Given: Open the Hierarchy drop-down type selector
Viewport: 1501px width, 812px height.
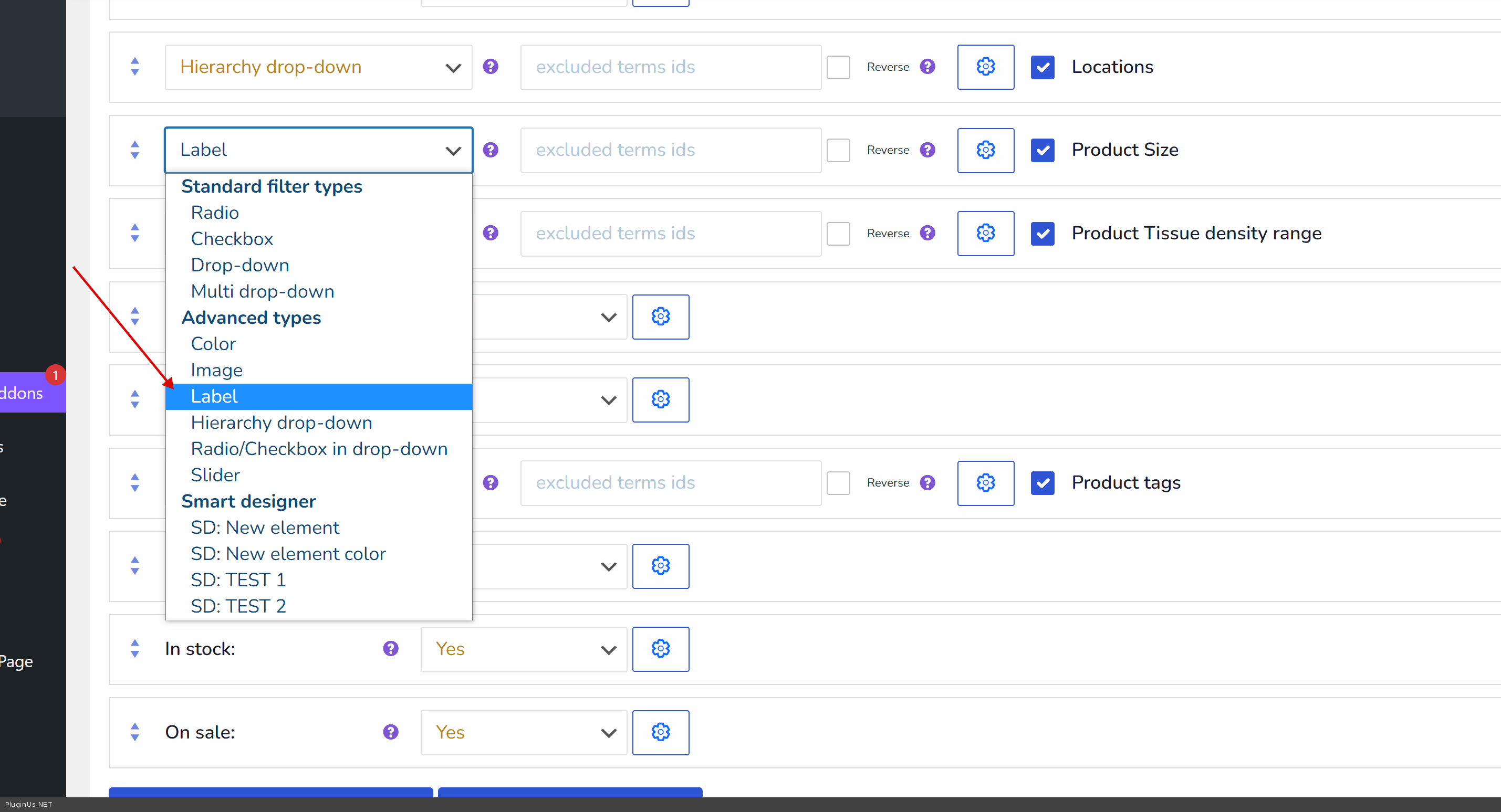Looking at the screenshot, I should tap(318, 67).
